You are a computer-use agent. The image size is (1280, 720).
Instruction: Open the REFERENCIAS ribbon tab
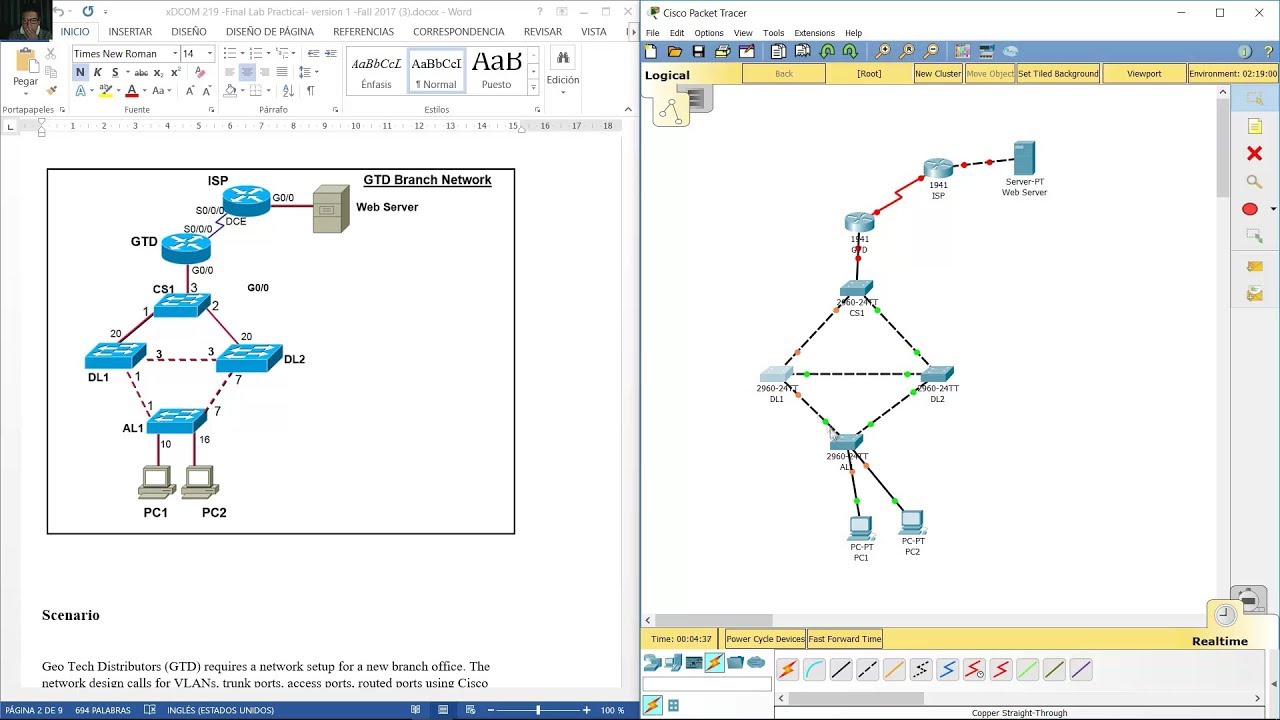pos(363,31)
